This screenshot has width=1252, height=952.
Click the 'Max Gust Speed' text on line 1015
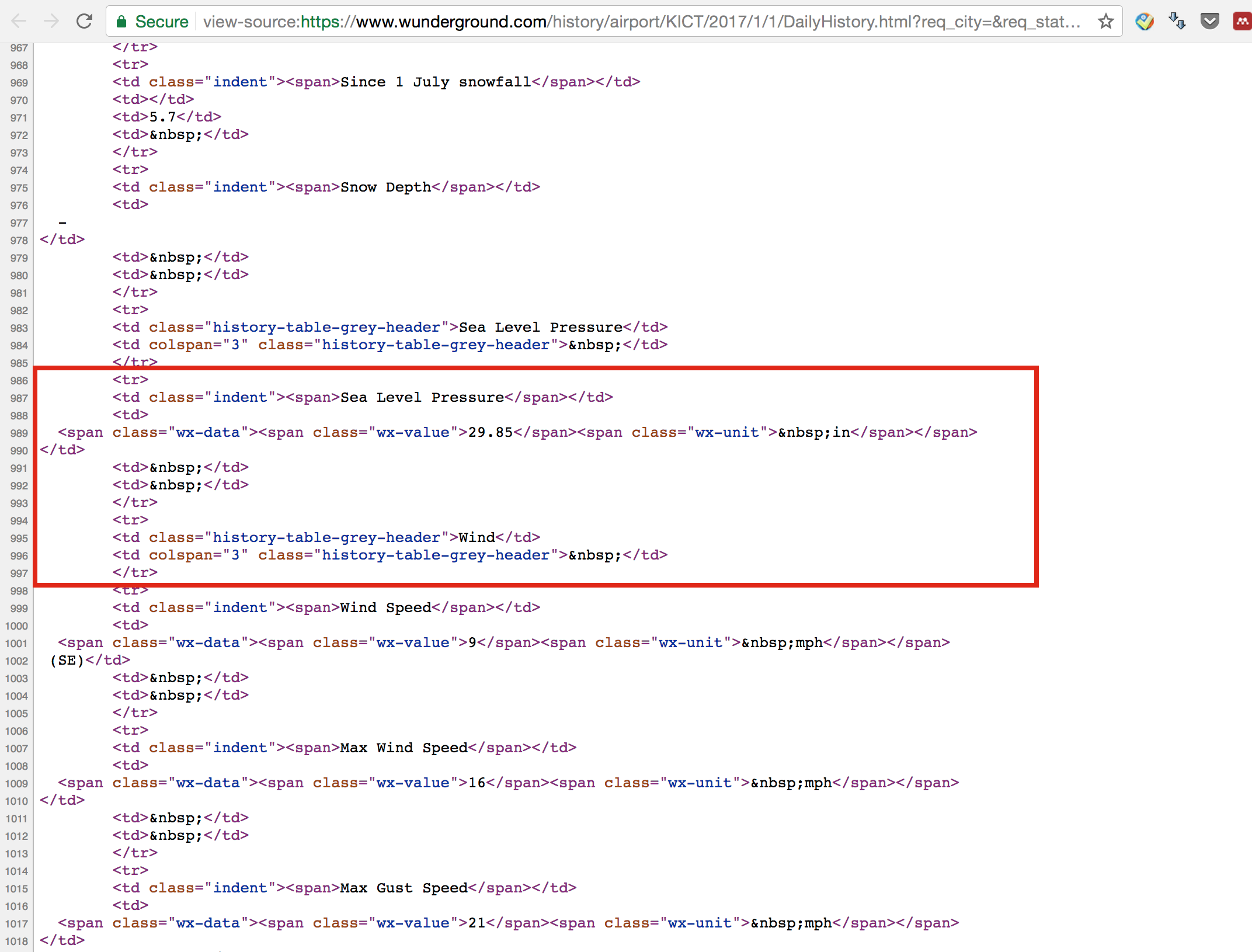pos(404,888)
